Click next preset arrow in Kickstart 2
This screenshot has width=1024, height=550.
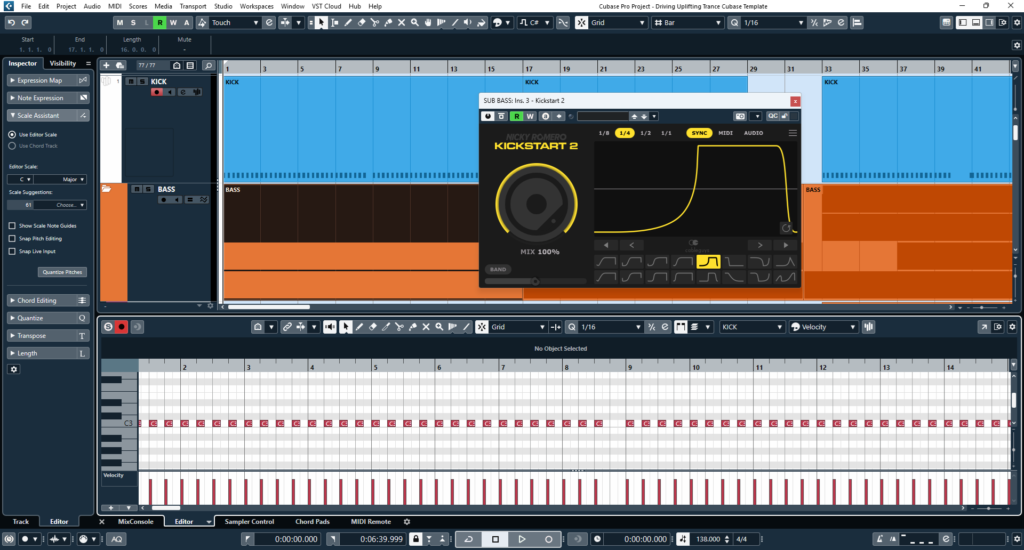tap(760, 245)
